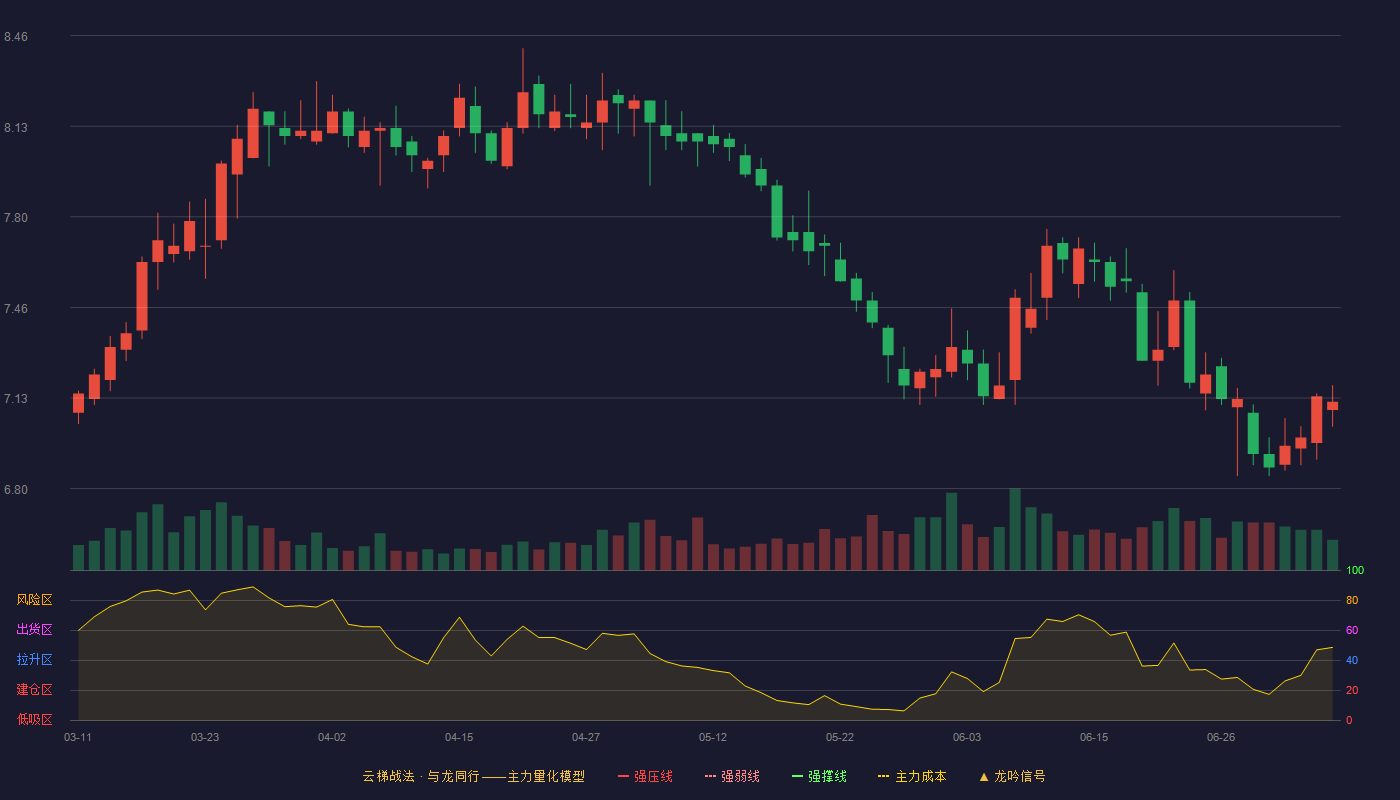Viewport: 1400px width, 800px height.
Task: Click the 6.80 price axis label
Action: pyautogui.click(x=16, y=490)
